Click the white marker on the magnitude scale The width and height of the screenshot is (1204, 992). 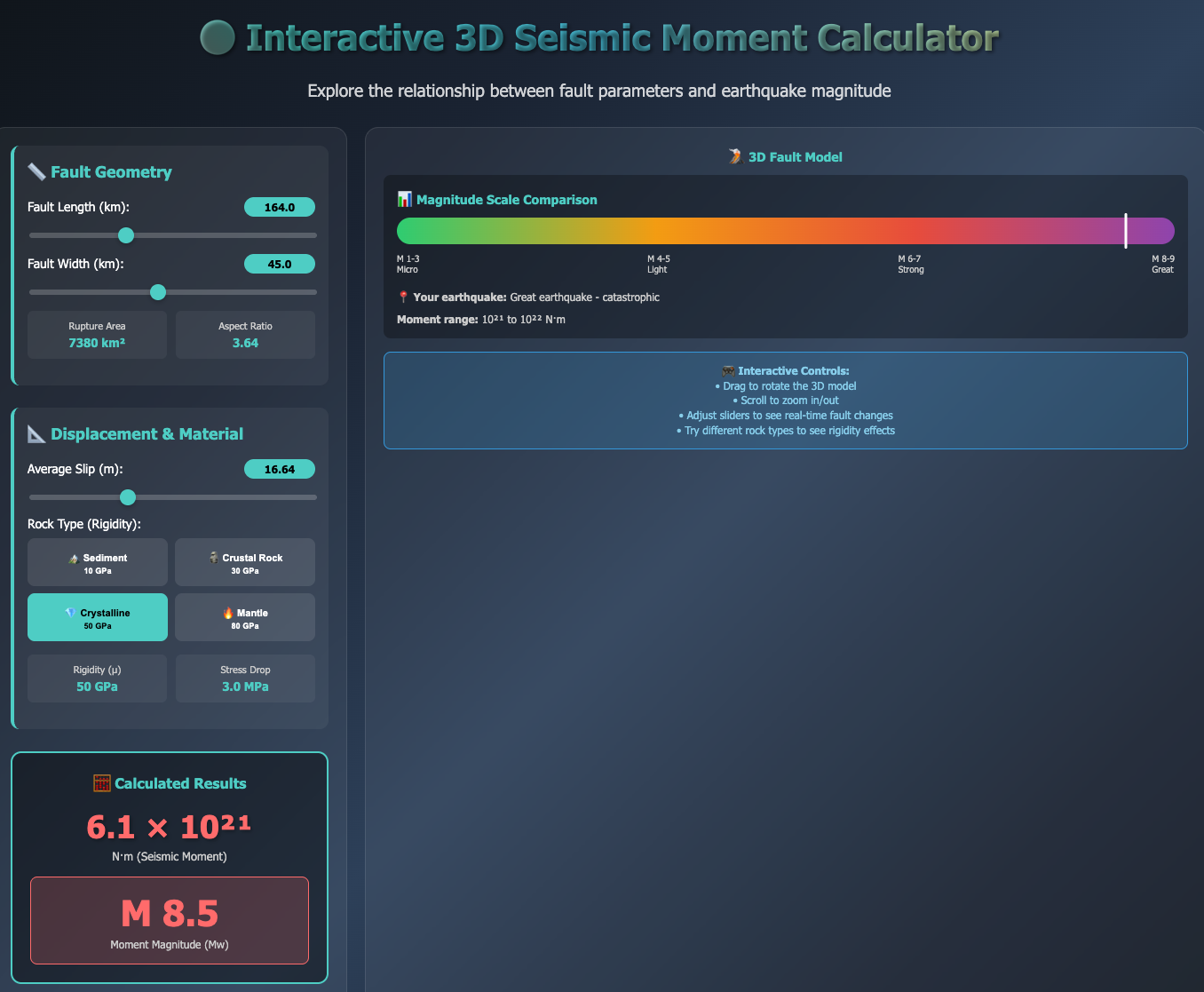[1125, 231]
